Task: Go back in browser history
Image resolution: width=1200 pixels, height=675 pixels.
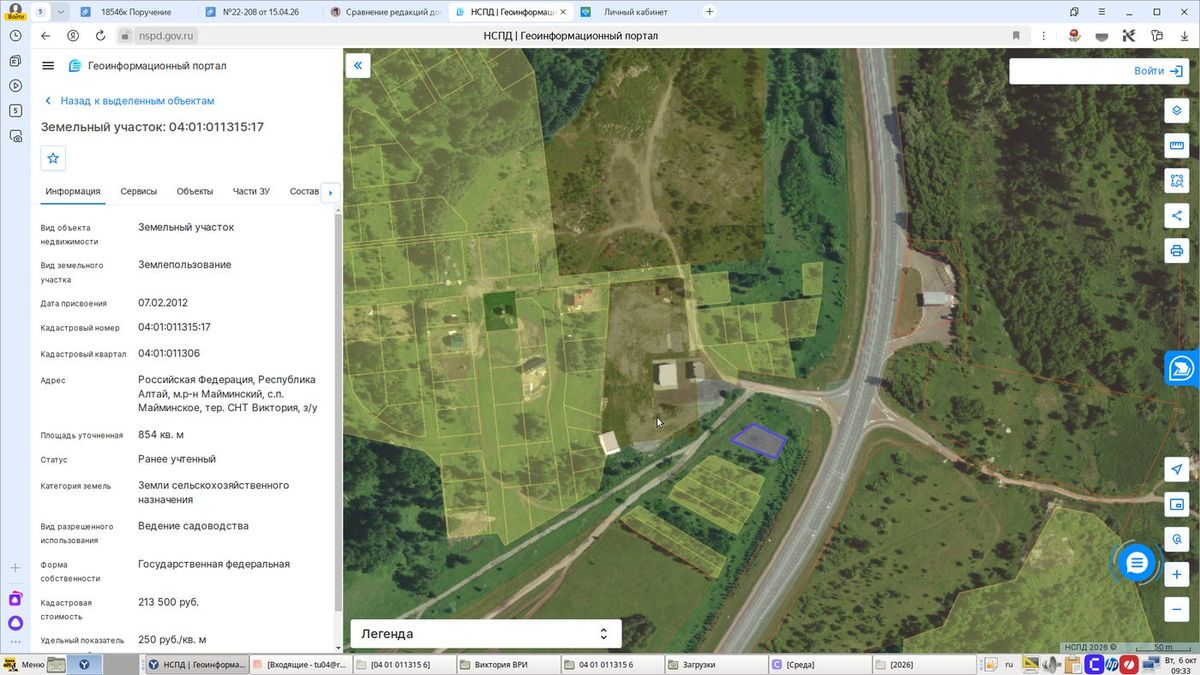Action: (x=45, y=35)
